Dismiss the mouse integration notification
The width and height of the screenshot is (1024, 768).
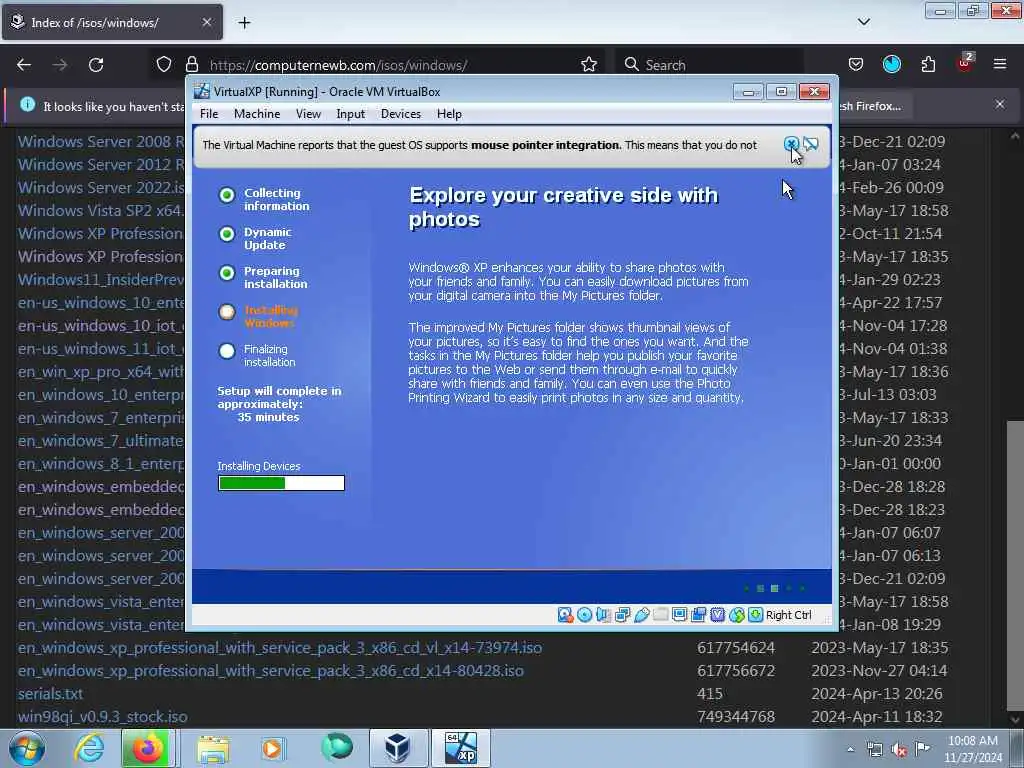pyautogui.click(x=791, y=144)
